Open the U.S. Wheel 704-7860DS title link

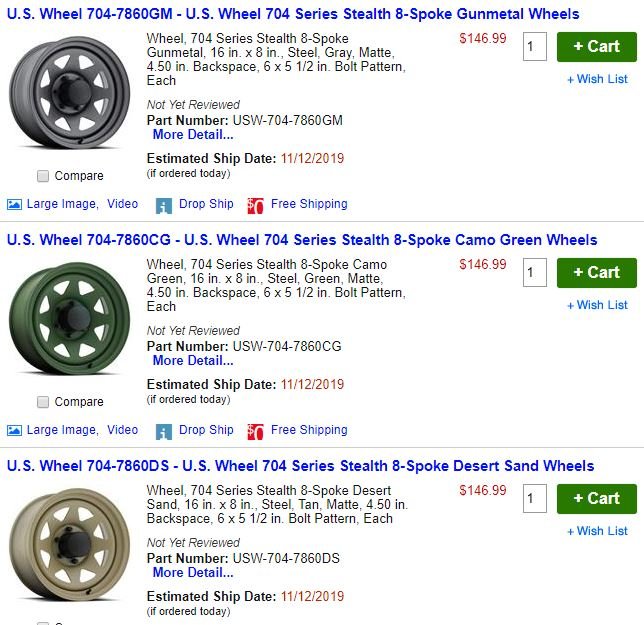[x=300, y=466]
